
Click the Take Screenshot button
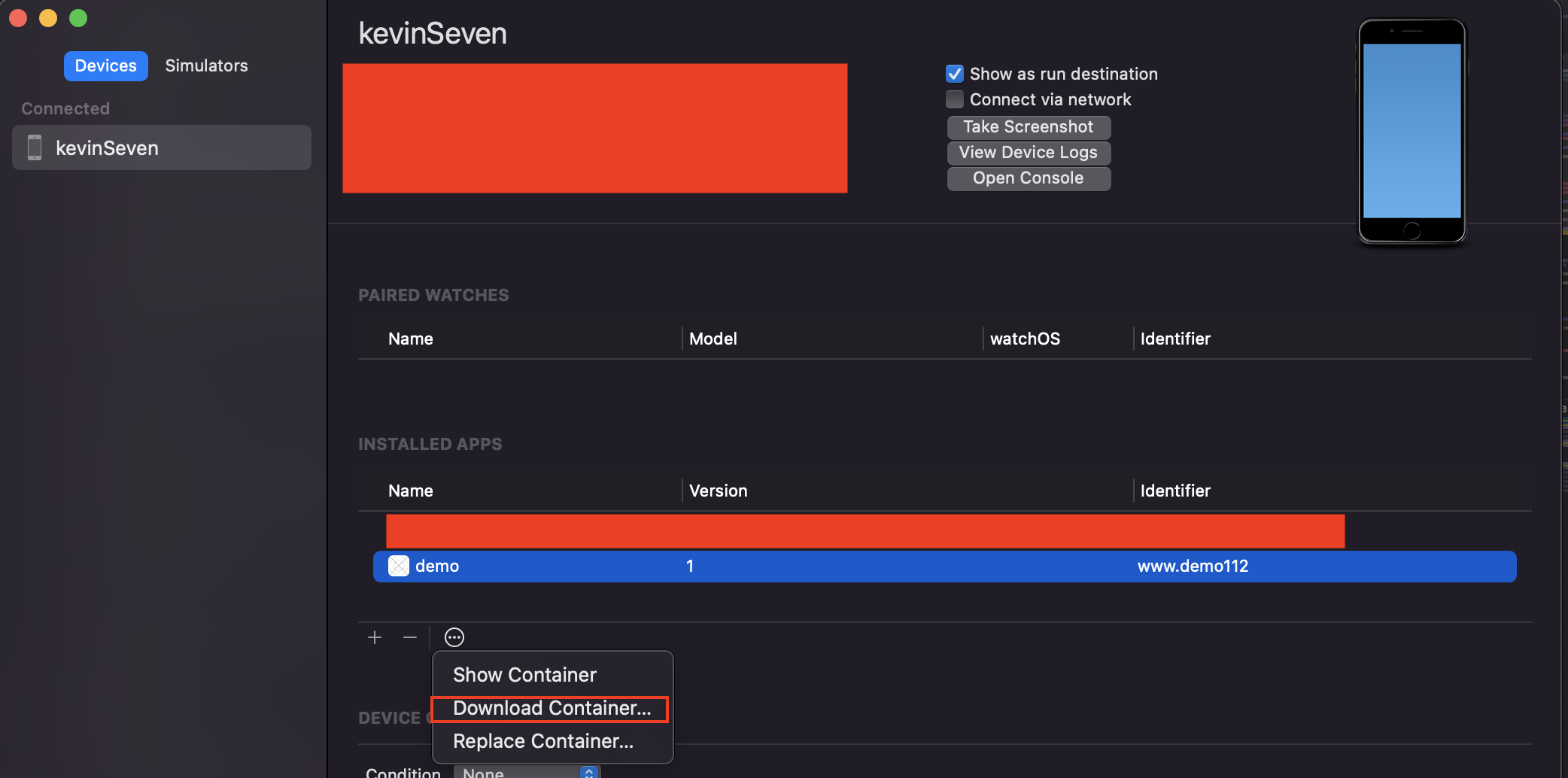click(1029, 126)
